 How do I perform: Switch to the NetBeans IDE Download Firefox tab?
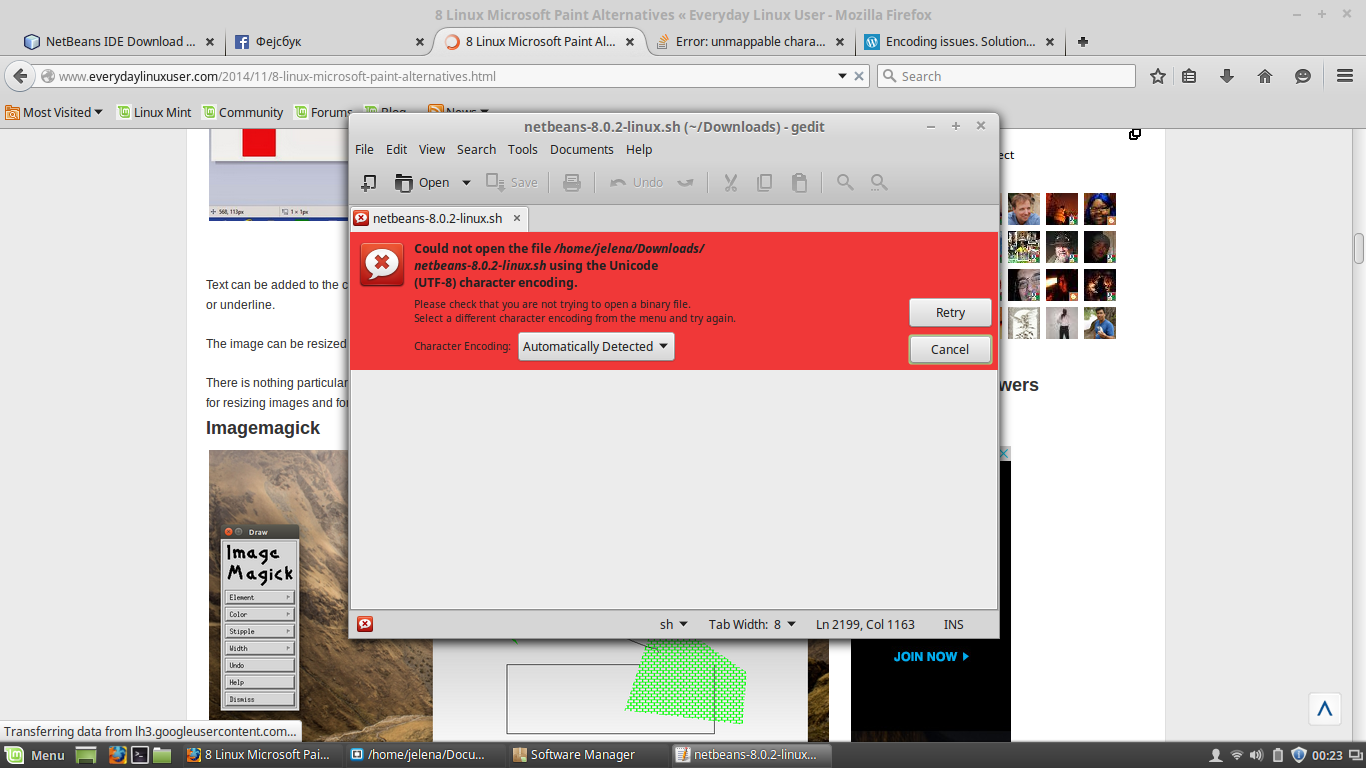click(x=119, y=42)
